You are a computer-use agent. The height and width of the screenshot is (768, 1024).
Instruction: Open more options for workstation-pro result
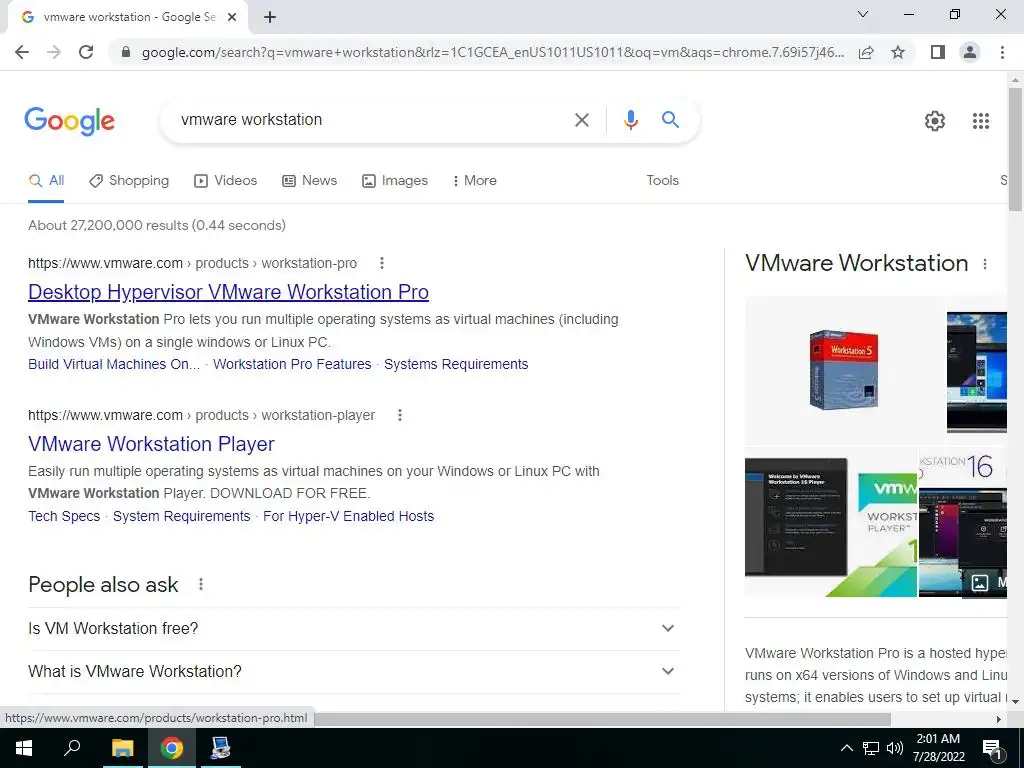(x=382, y=263)
